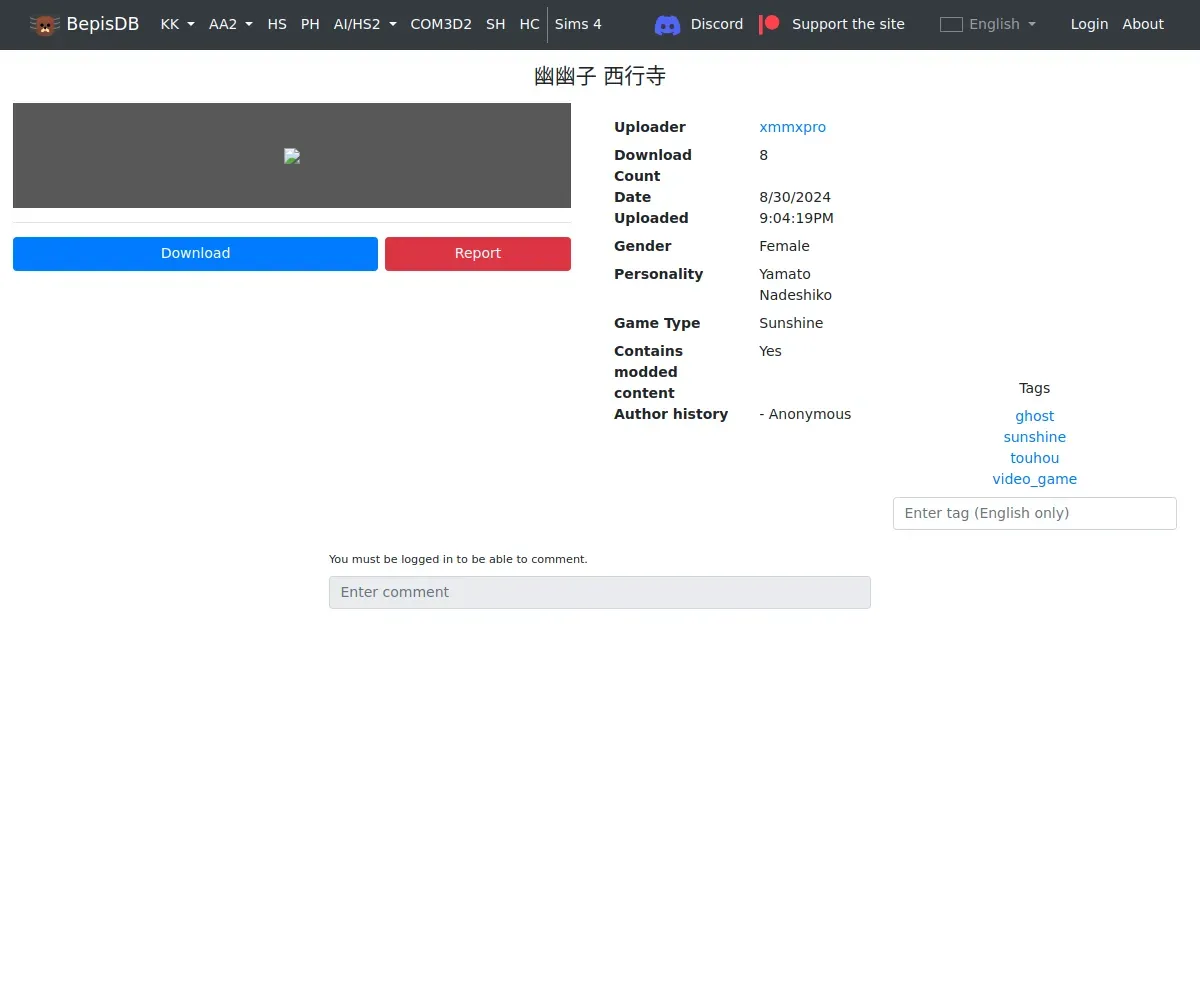Click the Enter comment field
1200x1000 pixels.
tap(600, 592)
